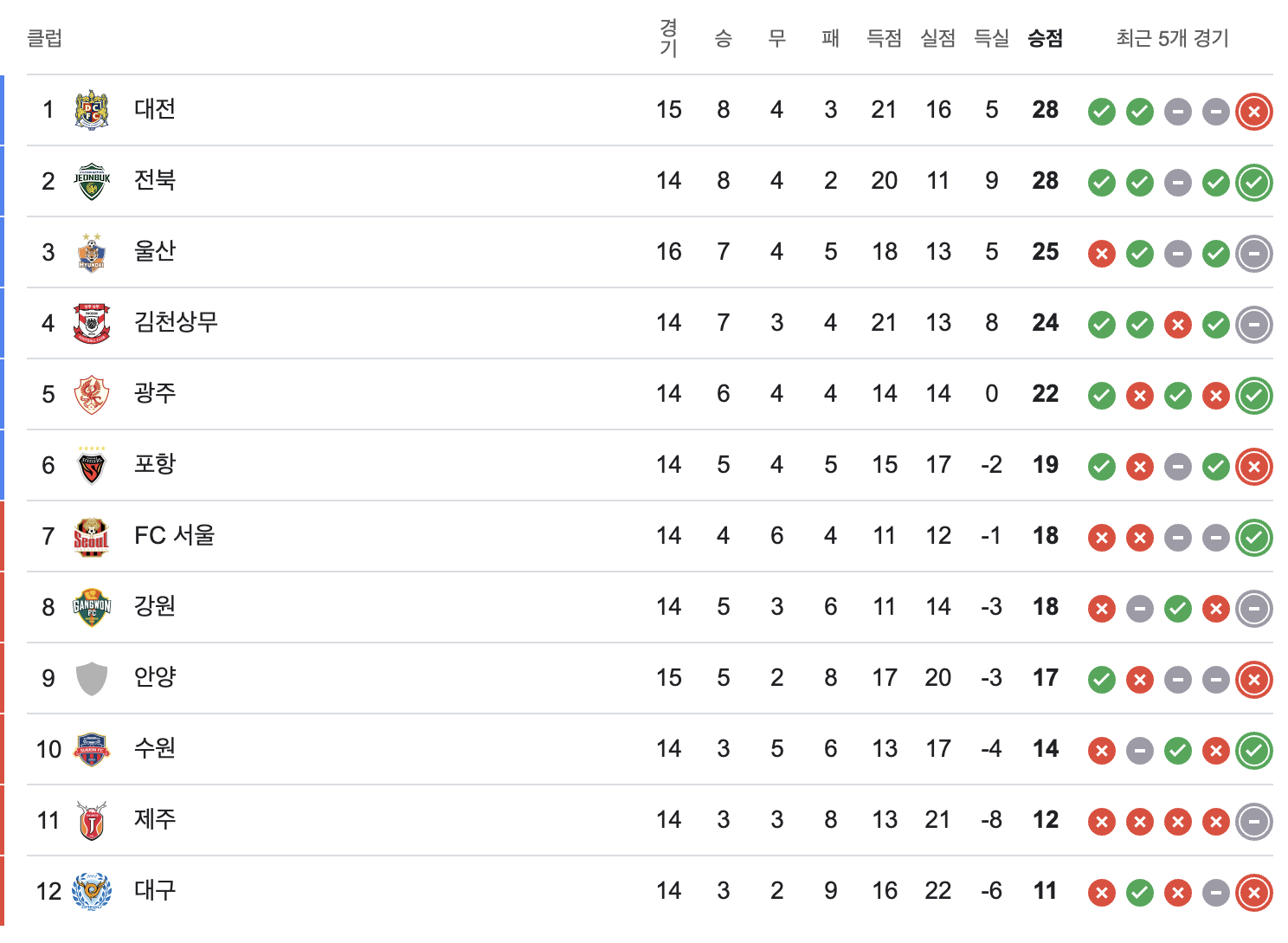
Task: Open the 울산 Hyundai club logo
Action: 92,252
